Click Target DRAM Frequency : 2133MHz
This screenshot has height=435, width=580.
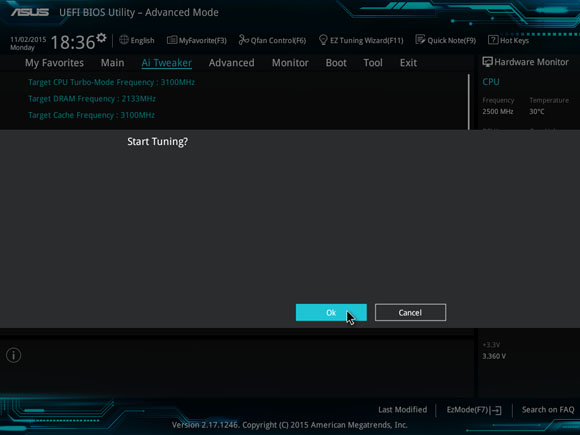pos(92,99)
